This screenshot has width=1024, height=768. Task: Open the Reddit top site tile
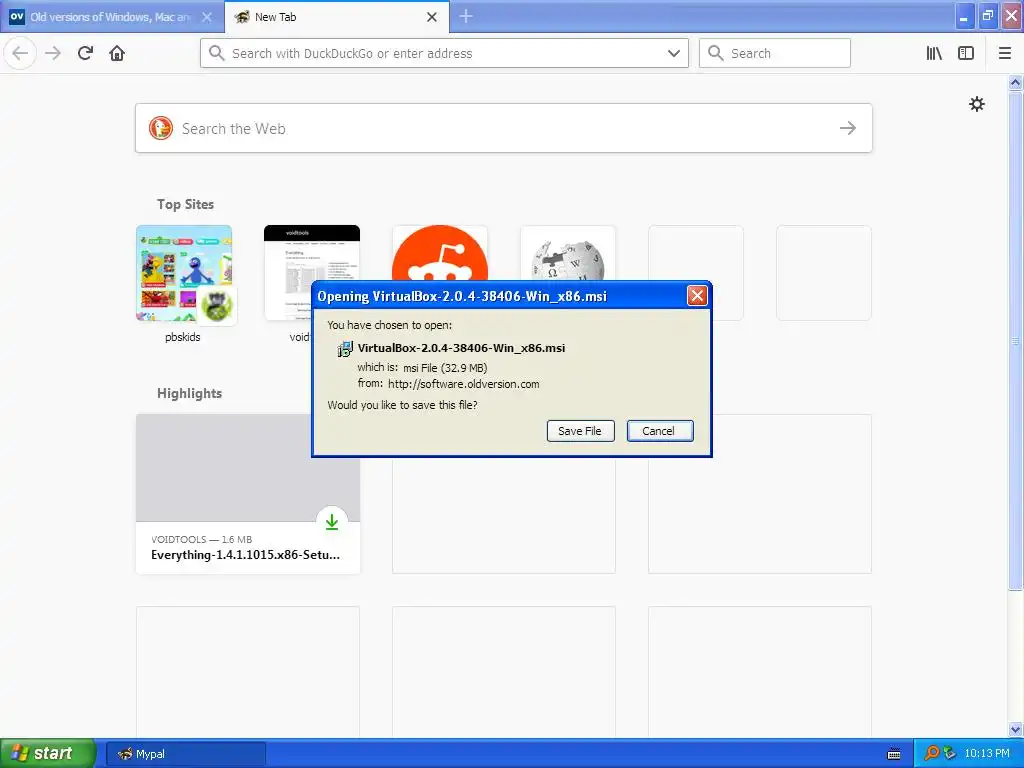click(x=440, y=253)
